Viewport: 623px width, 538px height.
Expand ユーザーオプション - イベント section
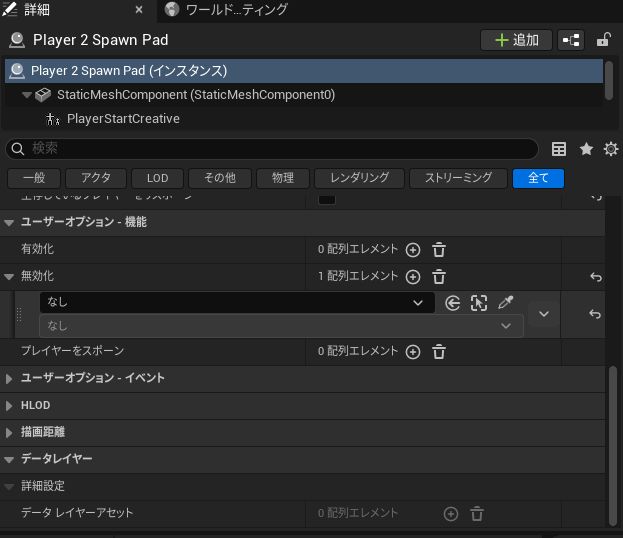pyautogui.click(x=9, y=378)
